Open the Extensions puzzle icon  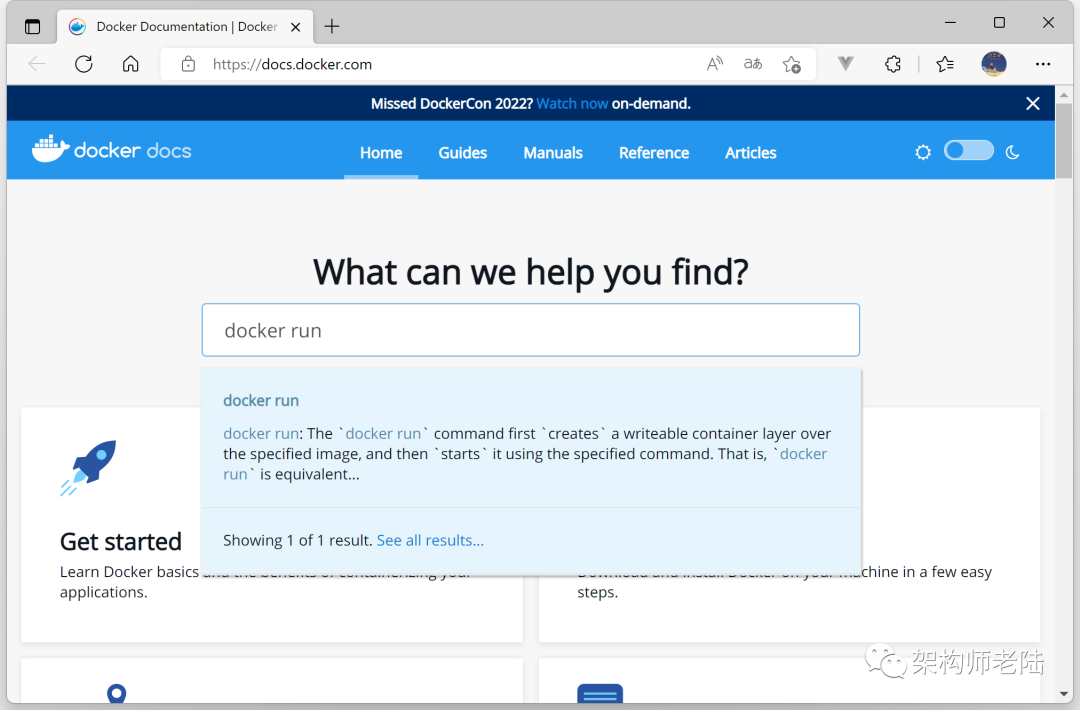(x=893, y=64)
